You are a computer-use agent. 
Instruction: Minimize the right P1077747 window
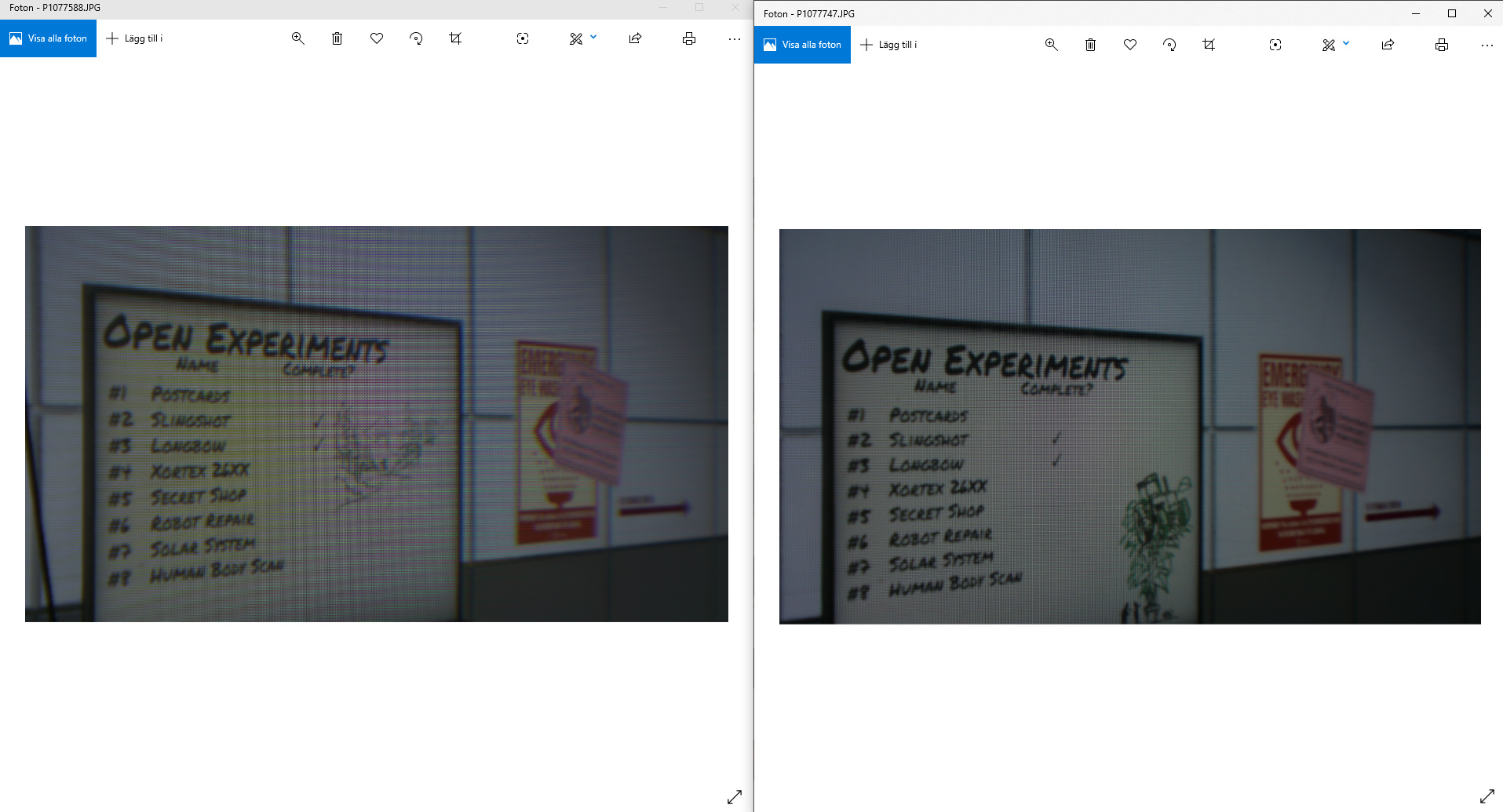[1416, 13]
